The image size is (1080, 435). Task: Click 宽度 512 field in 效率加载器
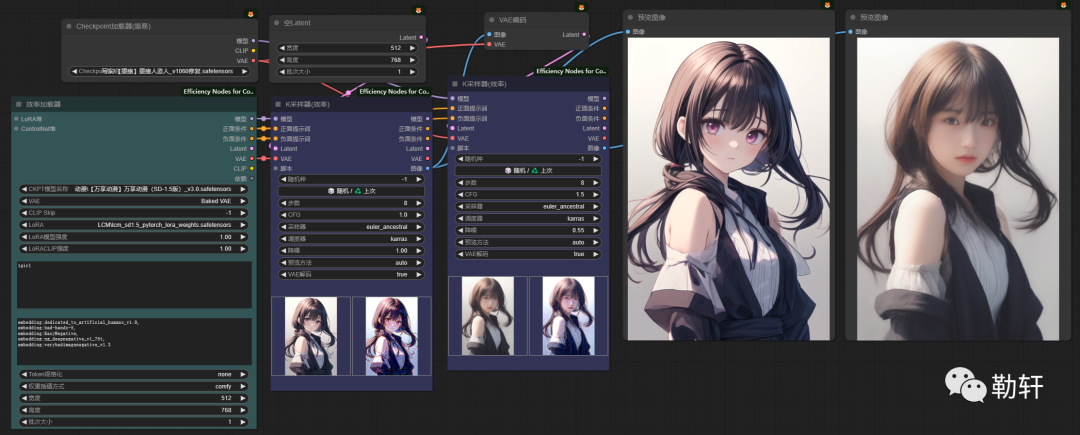pos(134,398)
